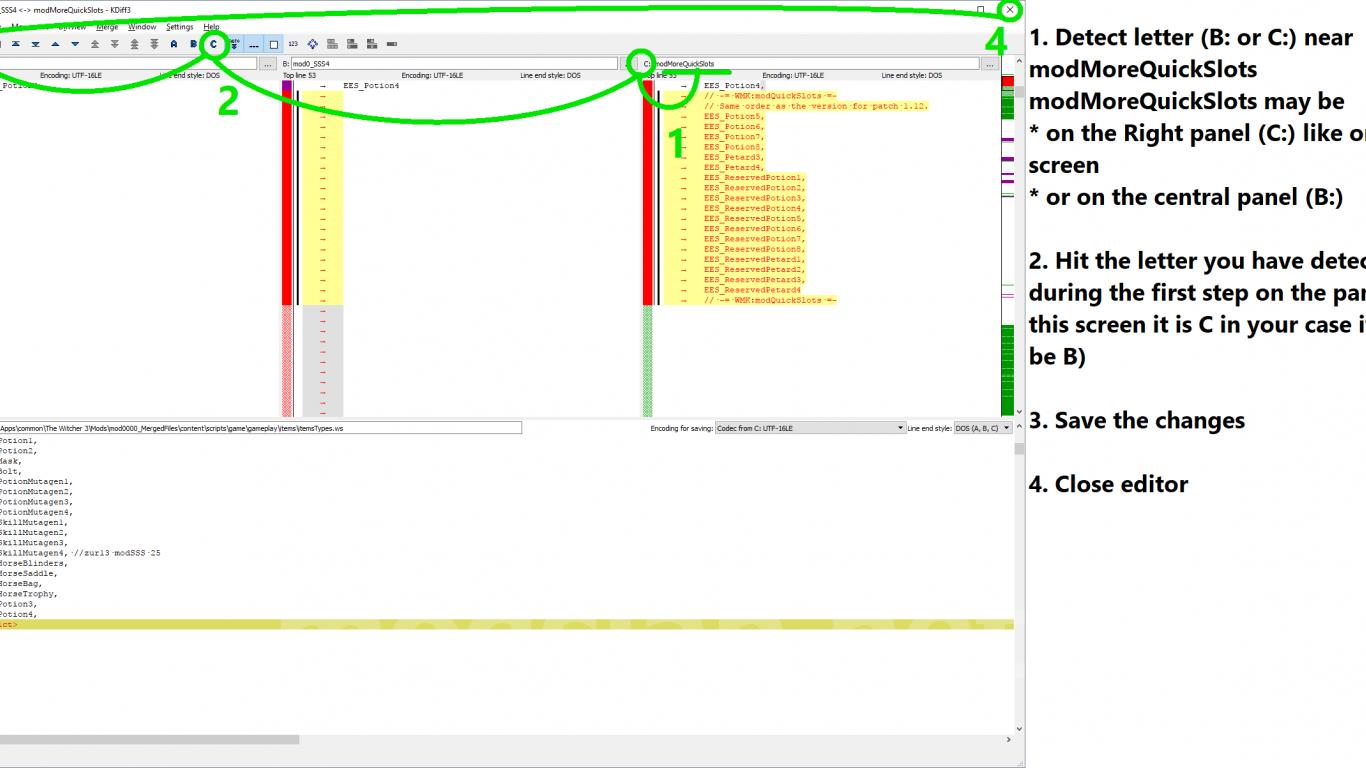Viewport: 1366px width, 768px height.
Task: Select source A for merge
Action: 174,44
